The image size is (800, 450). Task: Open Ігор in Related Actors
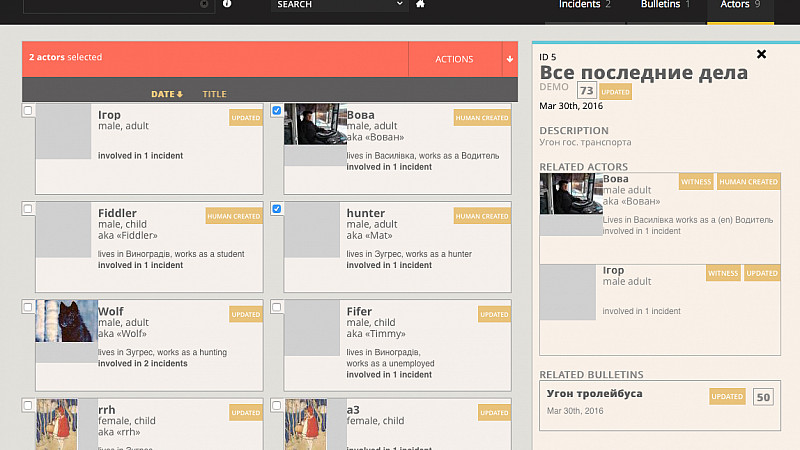[x=613, y=270]
